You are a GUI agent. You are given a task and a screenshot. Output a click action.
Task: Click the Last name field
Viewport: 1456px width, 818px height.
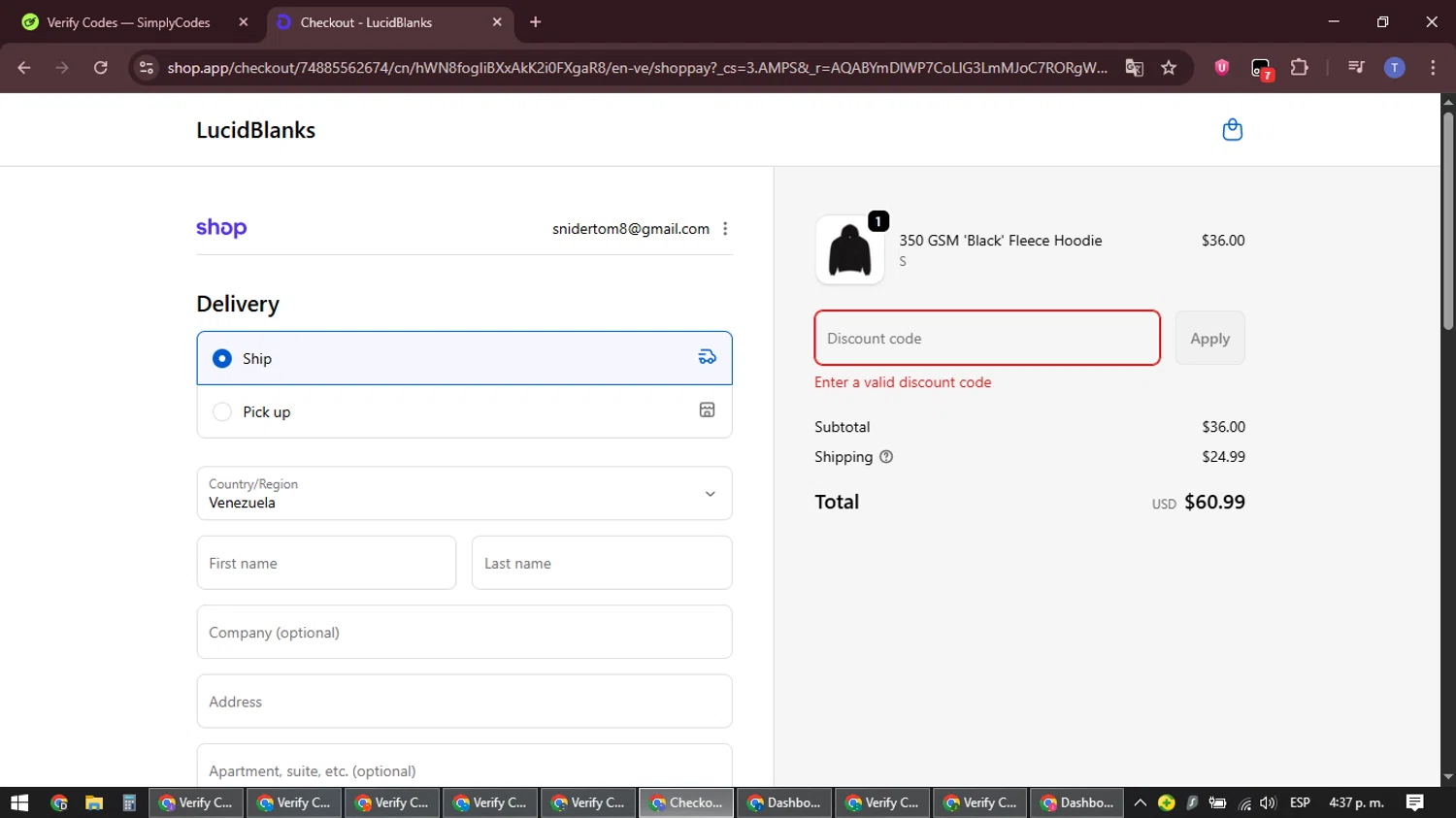coord(602,563)
